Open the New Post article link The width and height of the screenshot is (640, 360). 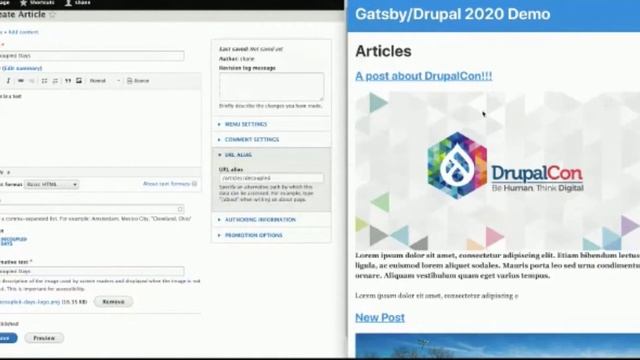(x=380, y=318)
